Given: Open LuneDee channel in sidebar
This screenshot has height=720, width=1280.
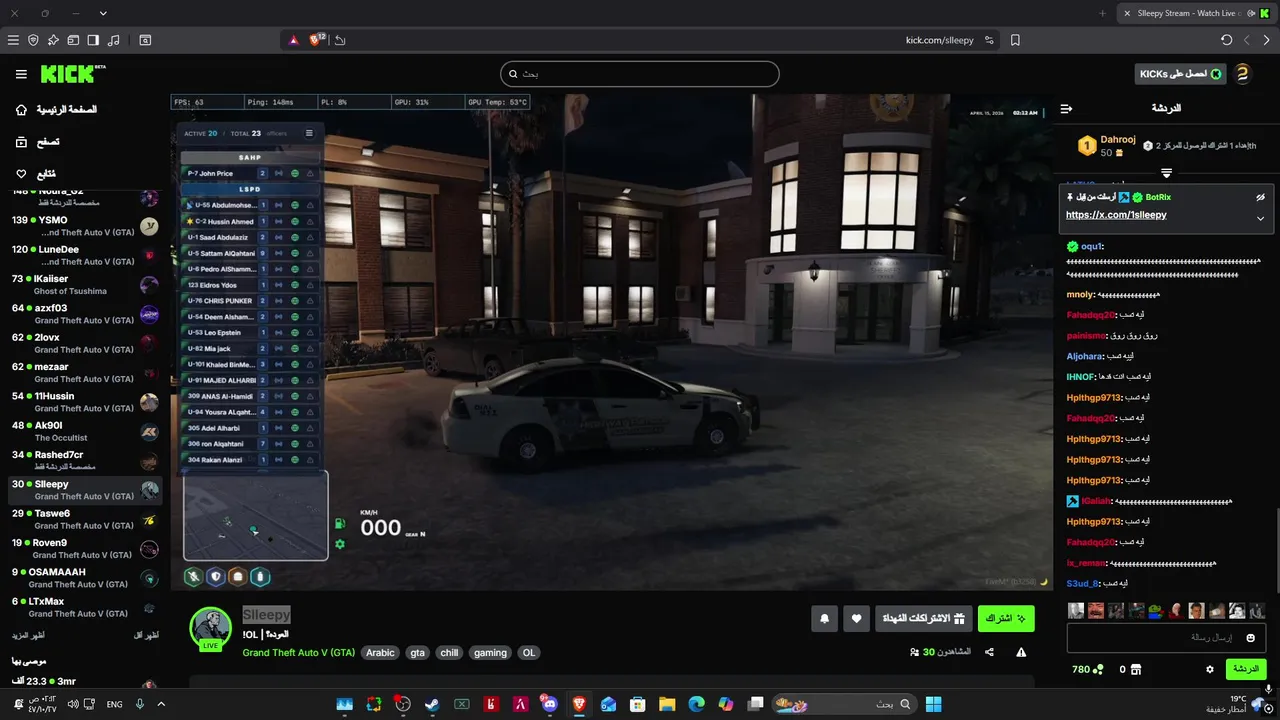Looking at the screenshot, I should coord(85,255).
